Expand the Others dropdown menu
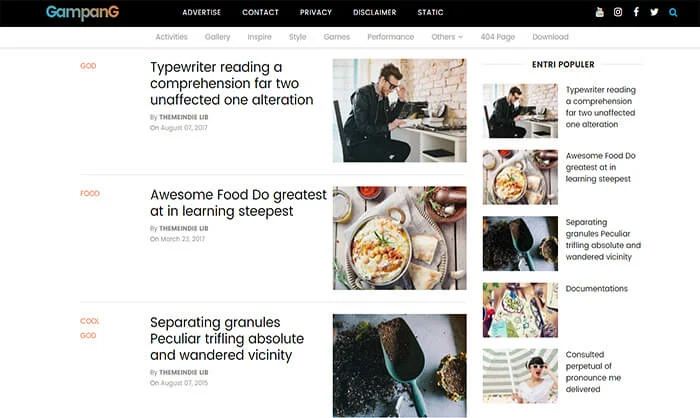Screen dimensions: 700x418 click(x=447, y=37)
